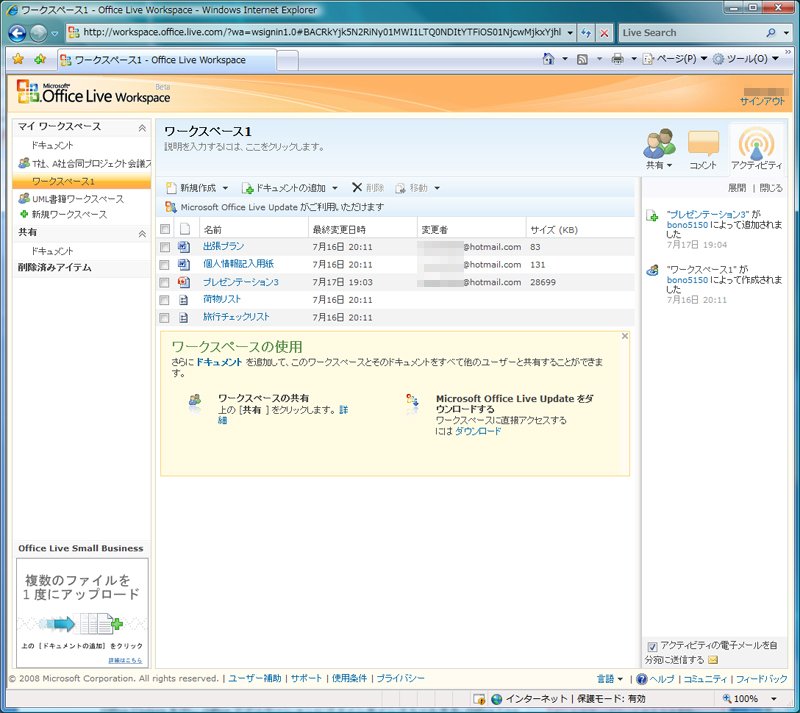Click the Live Search magnifier icon
Screen dimensions: 800x713
(x=770, y=33)
